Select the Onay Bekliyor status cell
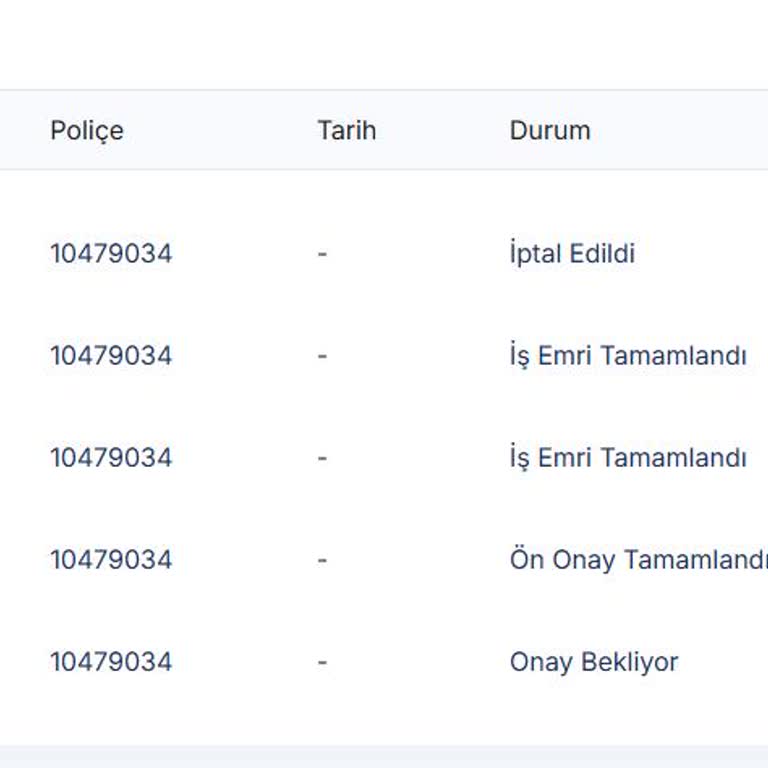This screenshot has width=768, height=768. tap(594, 662)
